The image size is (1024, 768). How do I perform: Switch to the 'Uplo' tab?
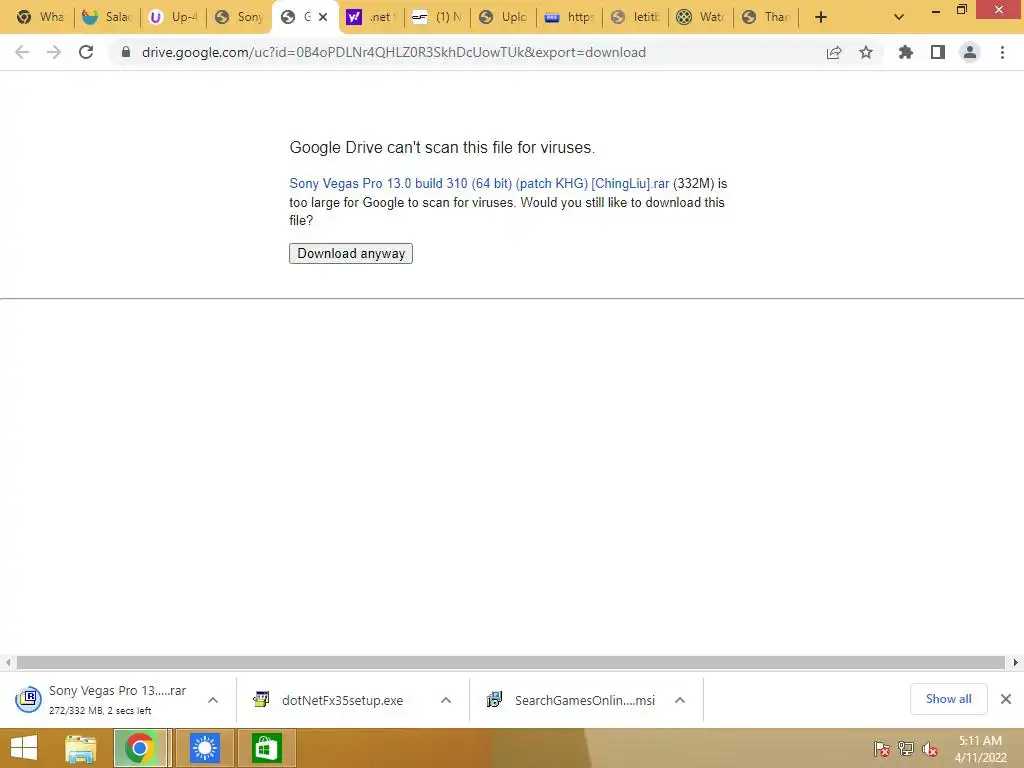coord(504,17)
